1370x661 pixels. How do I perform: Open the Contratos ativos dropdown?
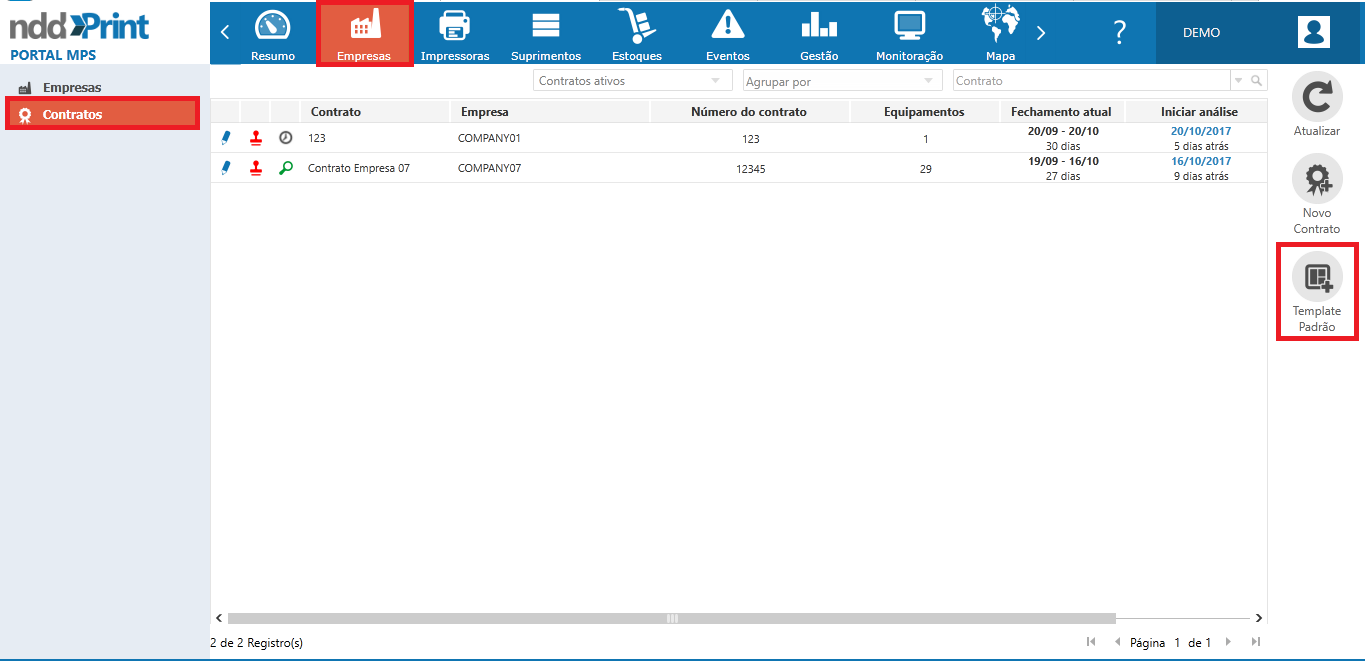pos(629,81)
